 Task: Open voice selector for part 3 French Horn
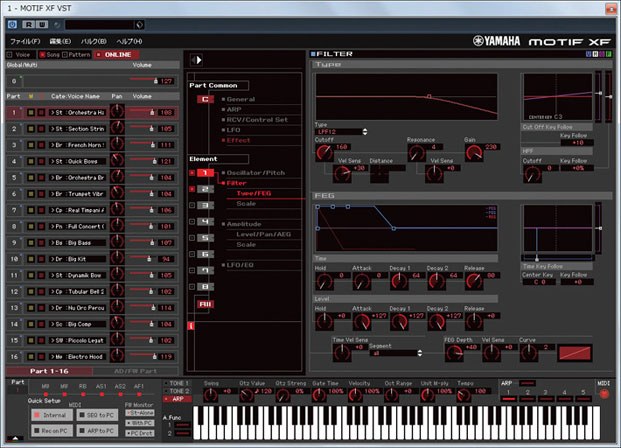point(77,145)
